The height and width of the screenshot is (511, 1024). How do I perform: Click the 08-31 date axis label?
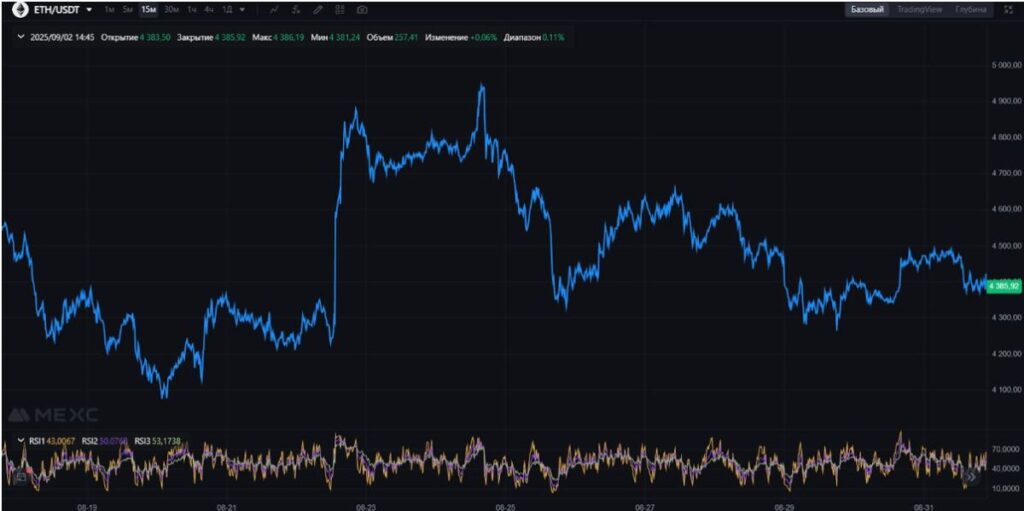(923, 506)
